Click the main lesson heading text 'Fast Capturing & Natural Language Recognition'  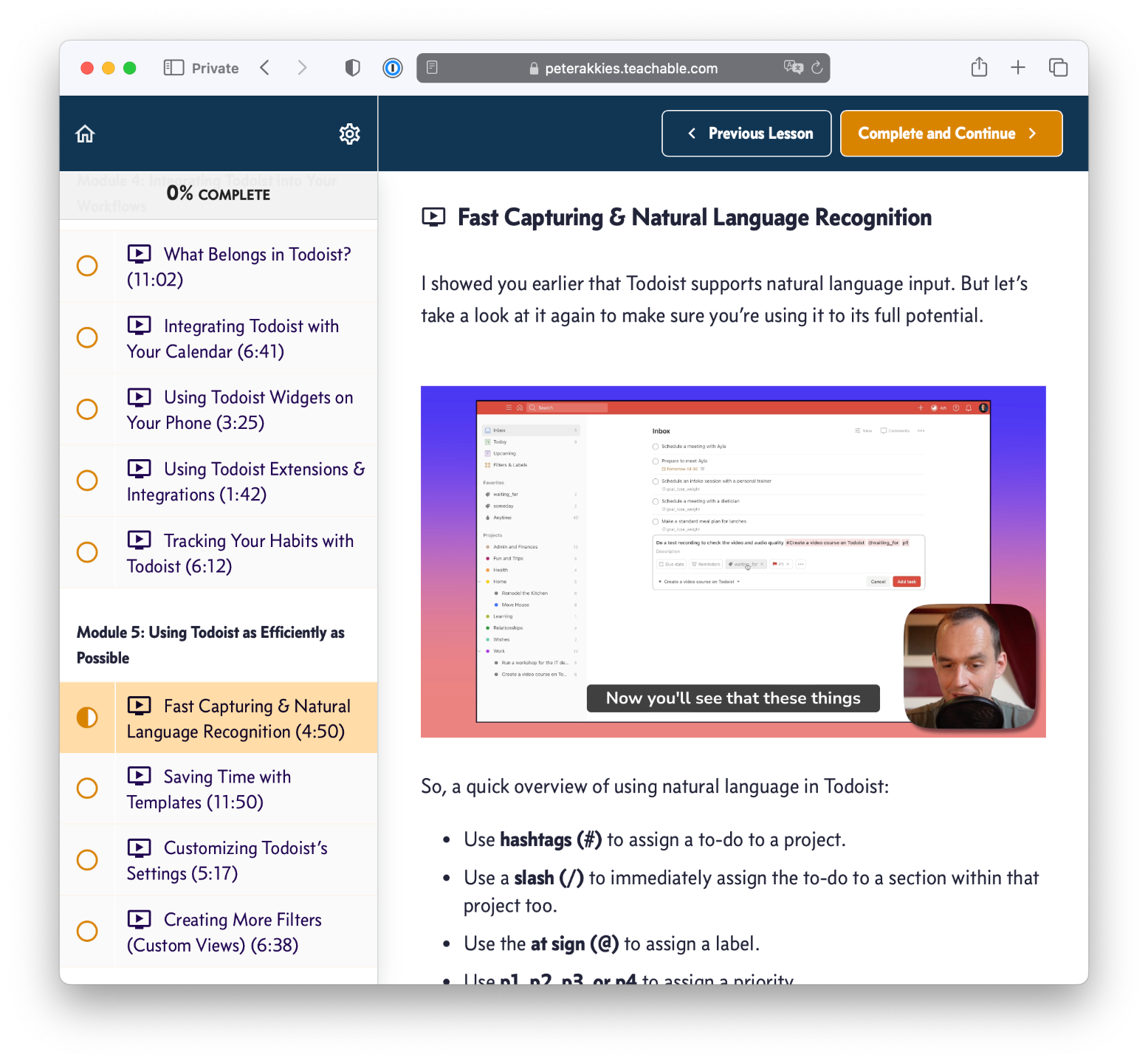695,217
